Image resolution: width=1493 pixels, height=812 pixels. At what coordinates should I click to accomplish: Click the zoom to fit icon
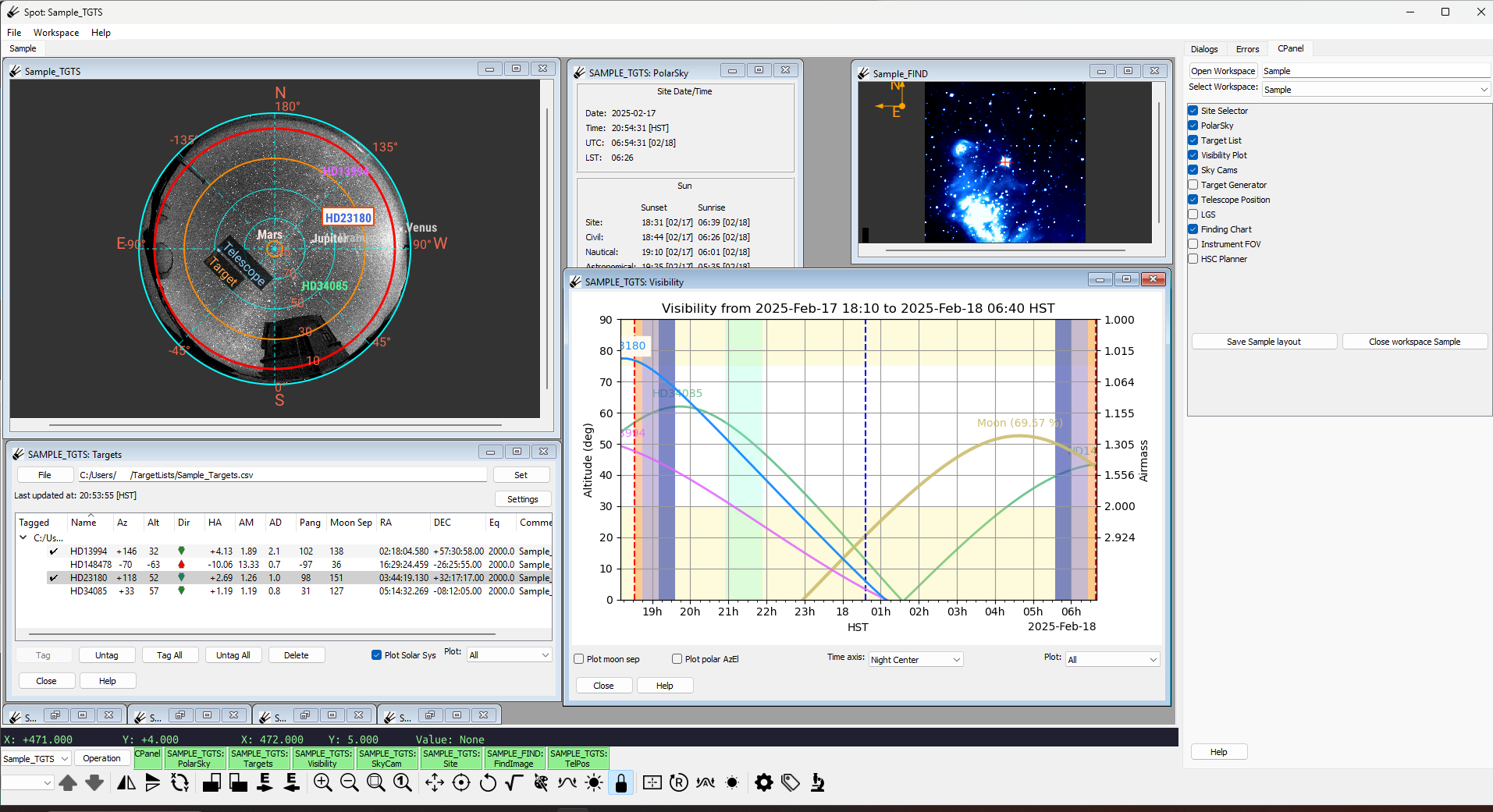click(x=376, y=782)
